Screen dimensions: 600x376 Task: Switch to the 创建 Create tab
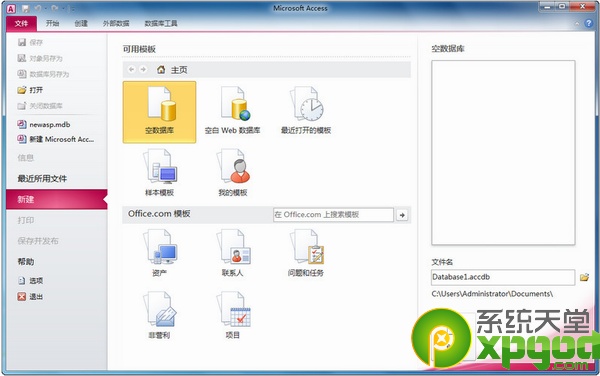click(x=81, y=23)
